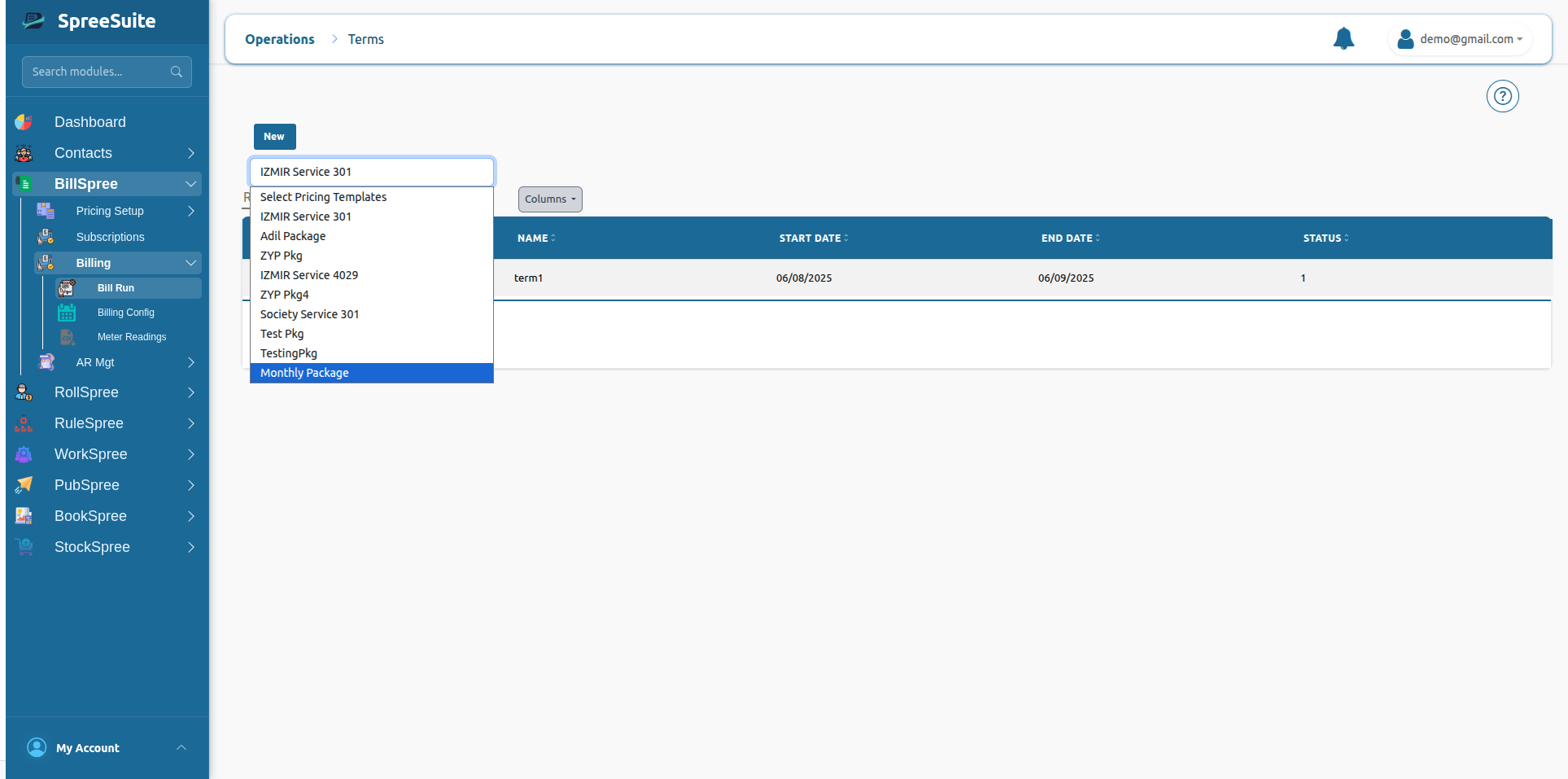Click the Dashboard pie chart icon
The height and width of the screenshot is (779, 1568).
tap(24, 122)
